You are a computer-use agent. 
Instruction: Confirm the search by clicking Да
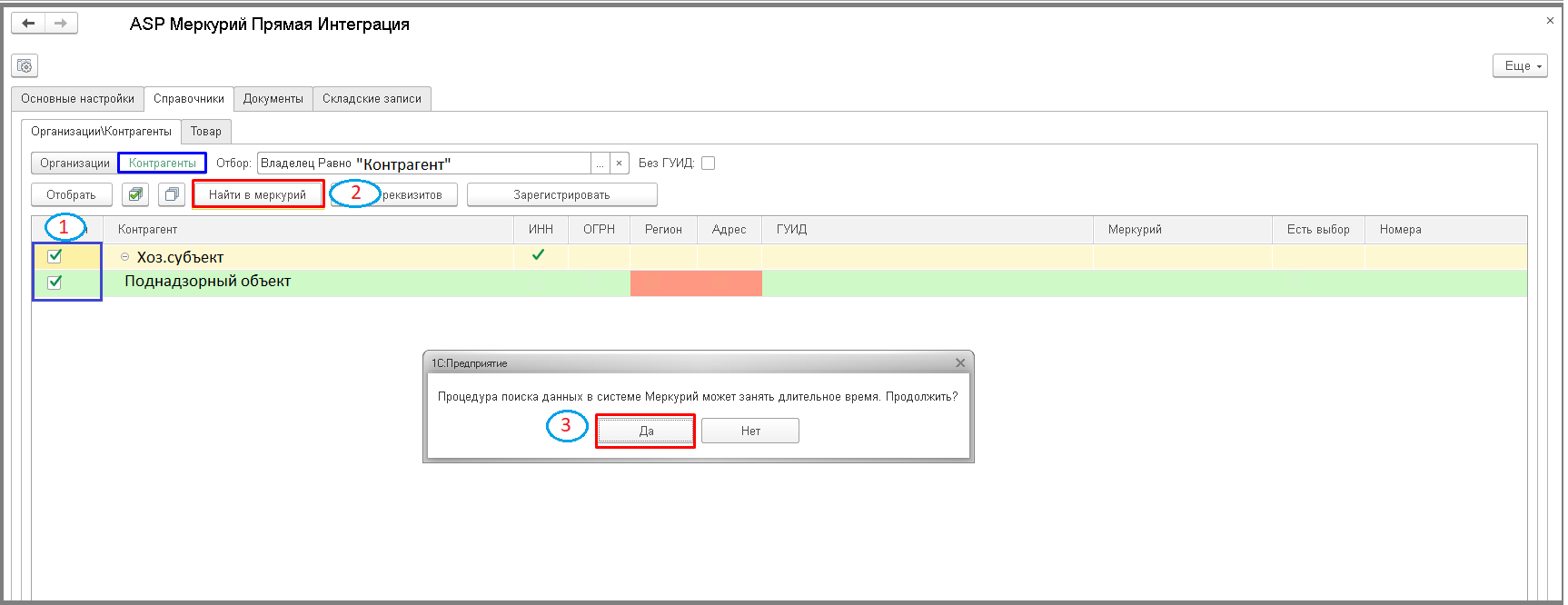646,431
